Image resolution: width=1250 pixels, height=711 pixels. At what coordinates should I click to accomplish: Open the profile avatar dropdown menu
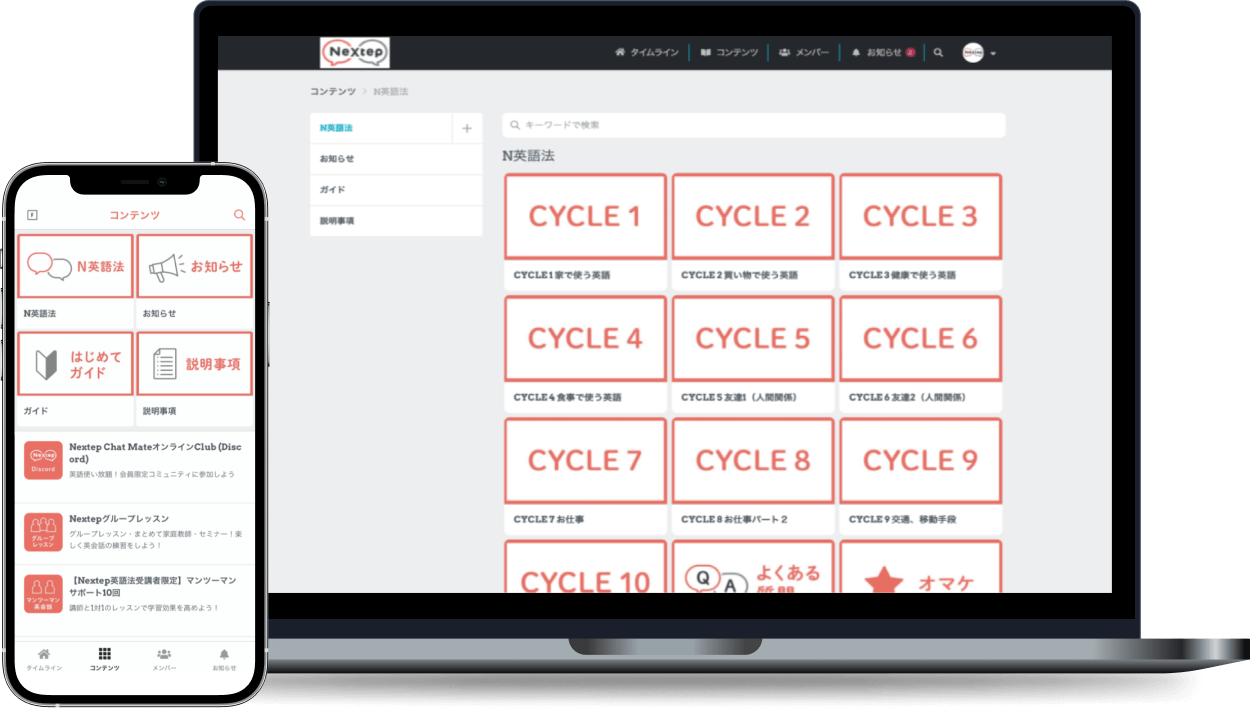[x=973, y=52]
